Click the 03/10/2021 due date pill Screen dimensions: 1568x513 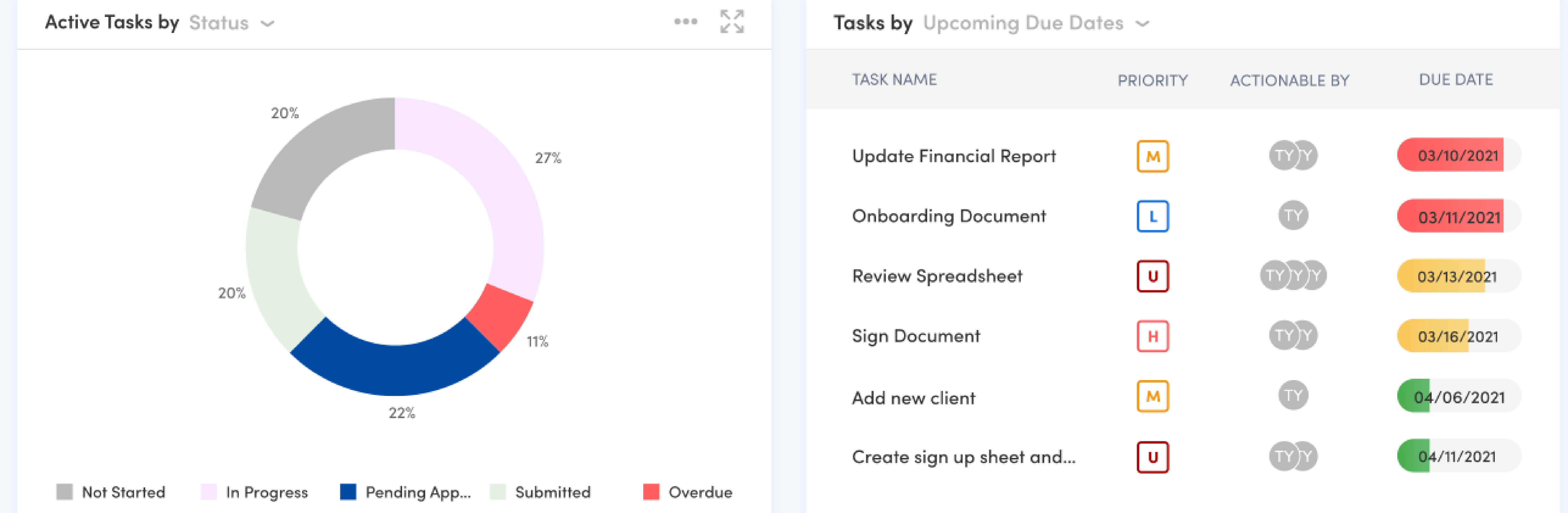(x=1459, y=155)
